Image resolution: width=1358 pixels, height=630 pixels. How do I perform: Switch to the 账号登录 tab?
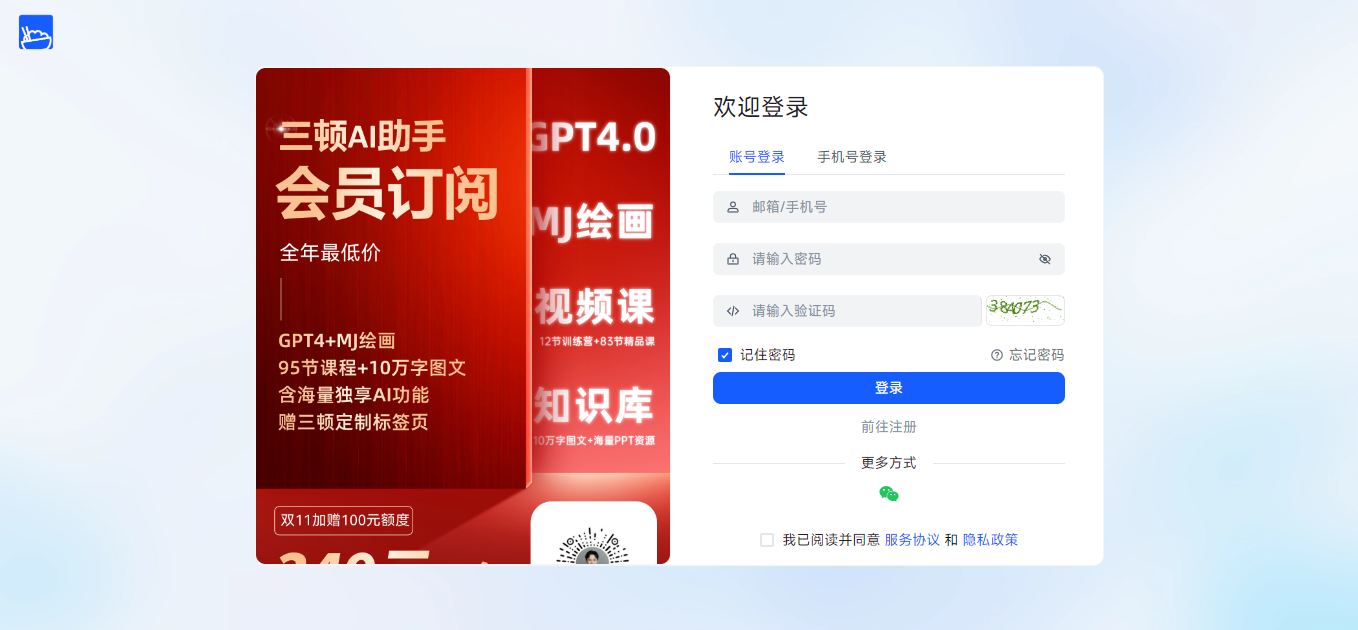tap(757, 157)
